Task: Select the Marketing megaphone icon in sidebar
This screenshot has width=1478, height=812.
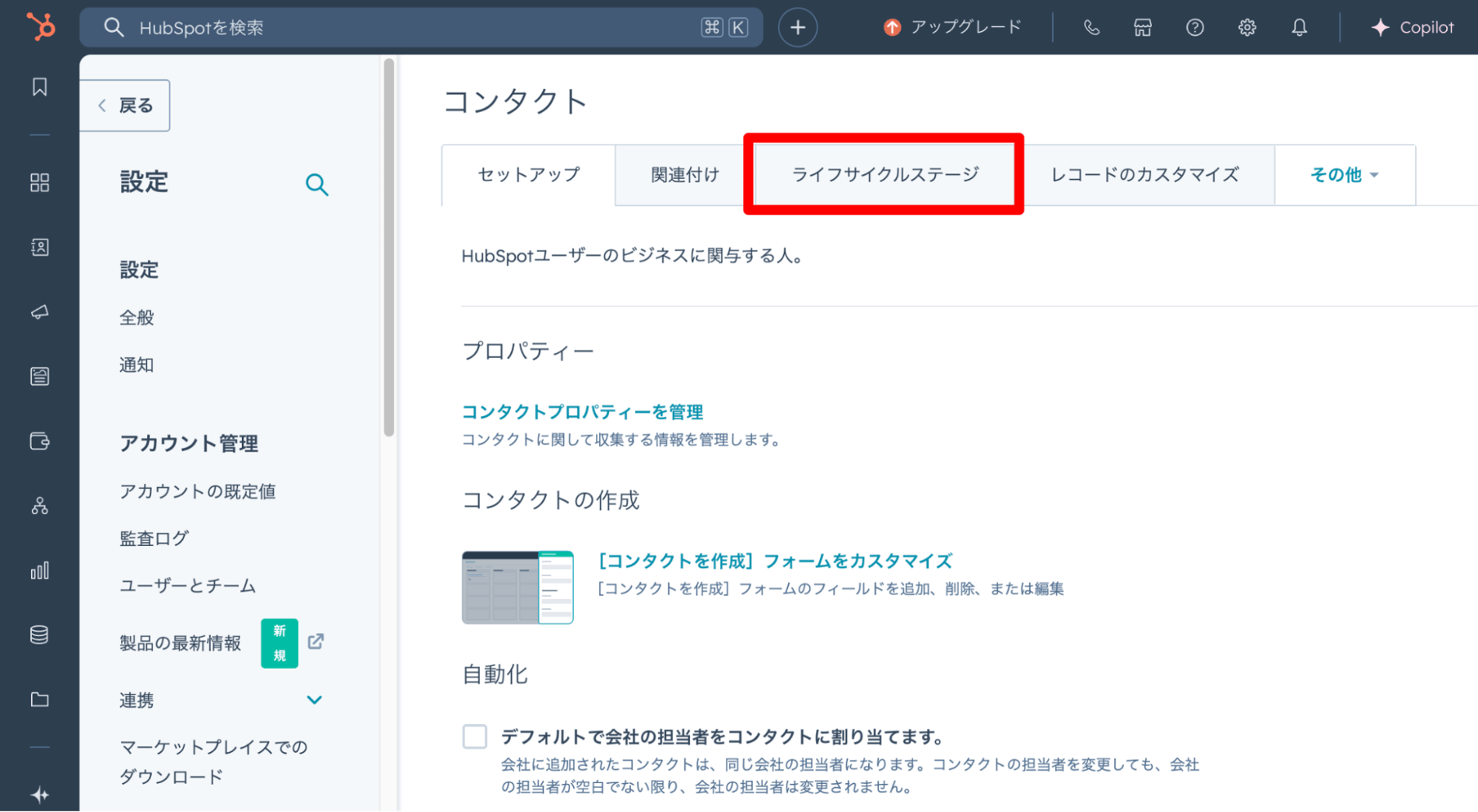Action: (x=40, y=312)
